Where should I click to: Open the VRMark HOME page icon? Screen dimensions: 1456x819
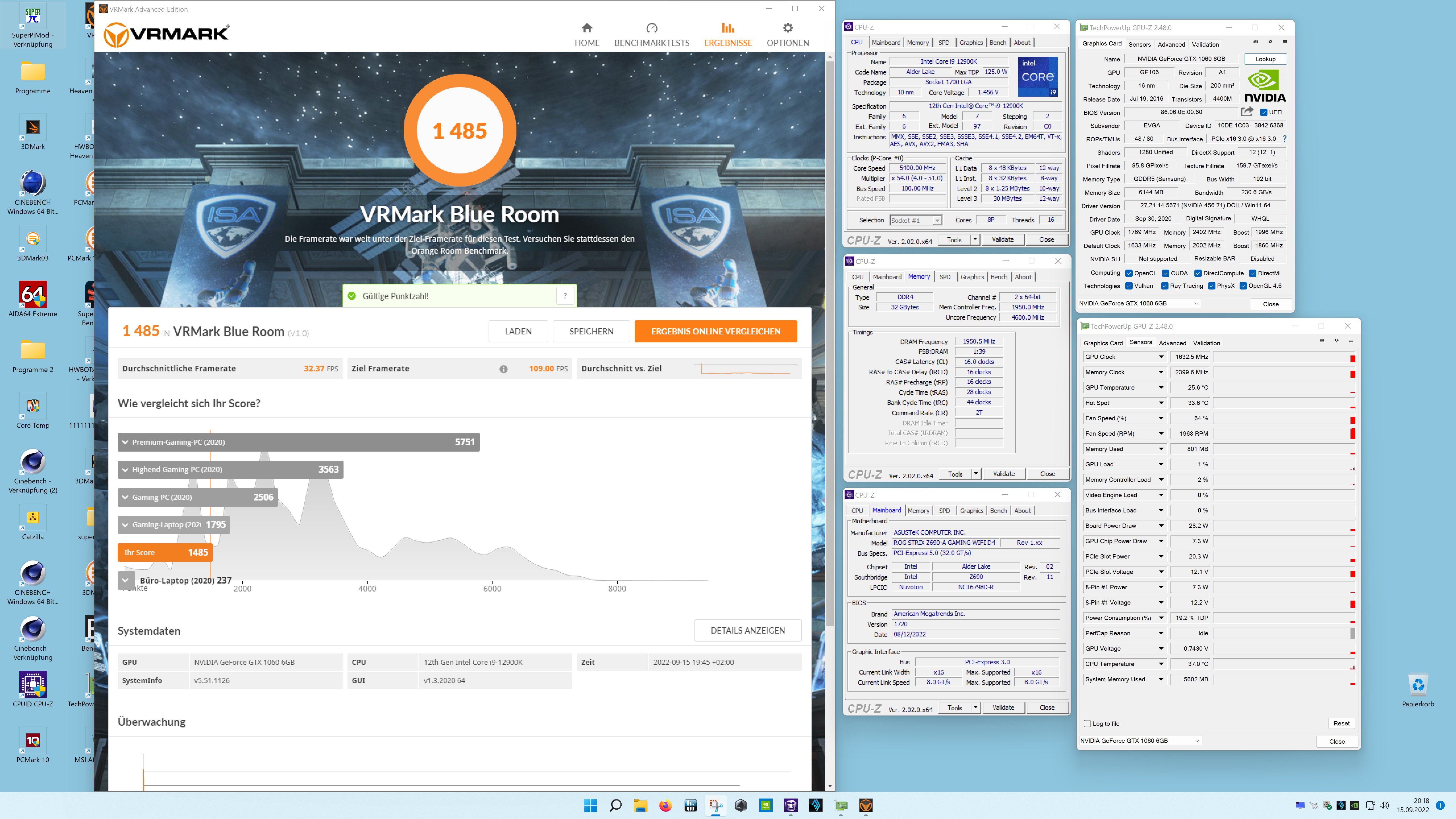(x=587, y=28)
